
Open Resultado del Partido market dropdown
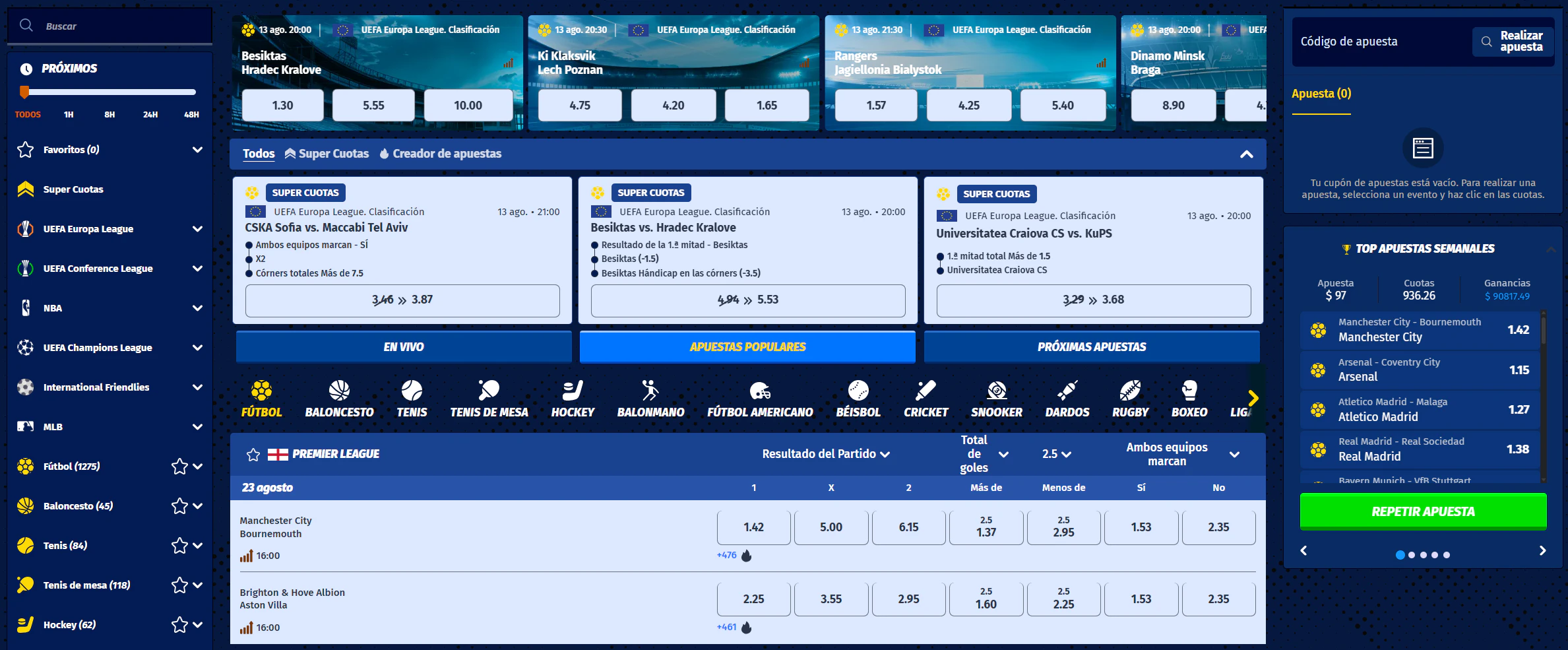point(826,454)
